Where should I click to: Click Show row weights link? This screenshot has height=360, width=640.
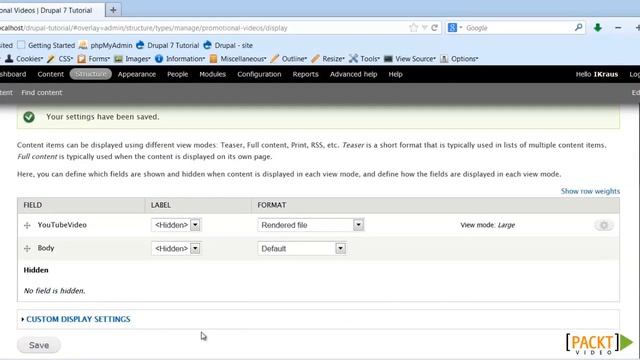click(590, 191)
